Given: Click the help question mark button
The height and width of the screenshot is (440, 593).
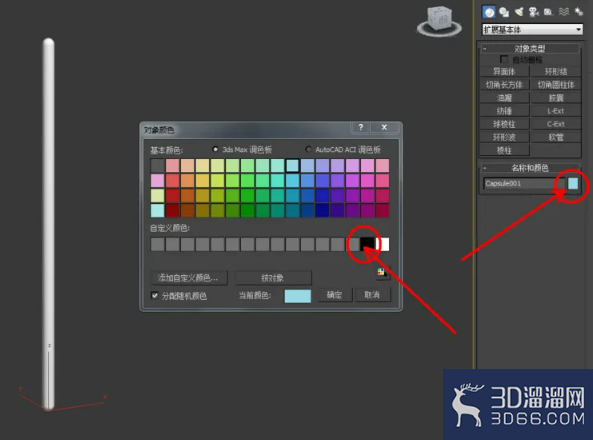Looking at the screenshot, I should [360, 127].
